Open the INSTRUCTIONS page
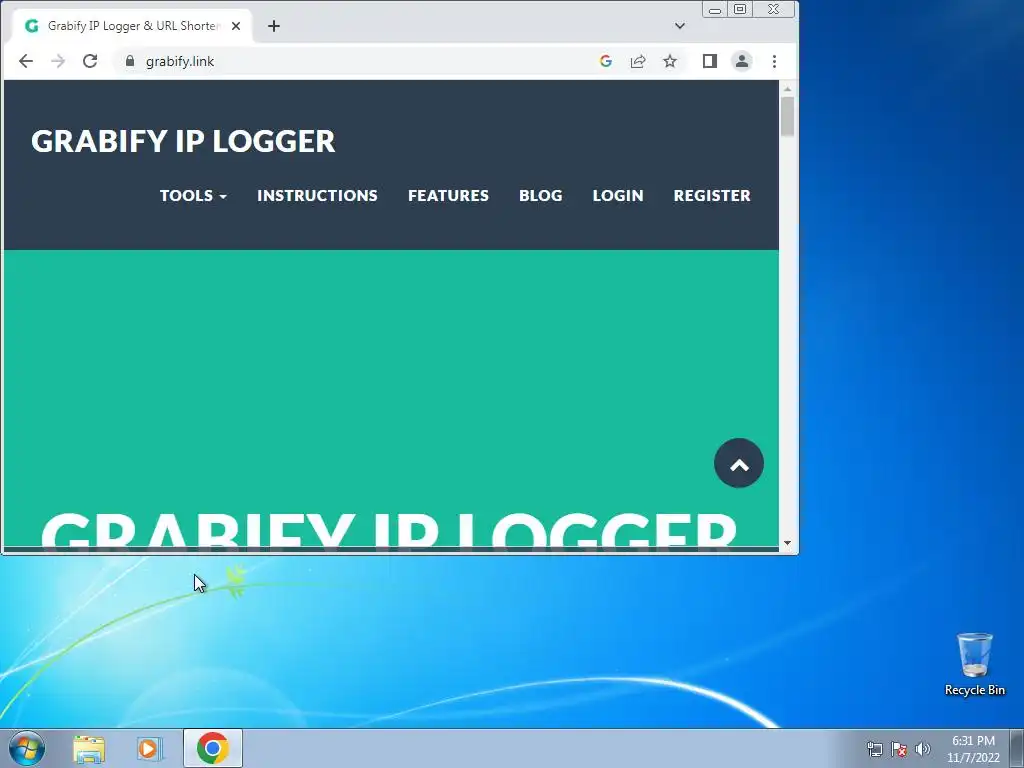 coord(317,196)
